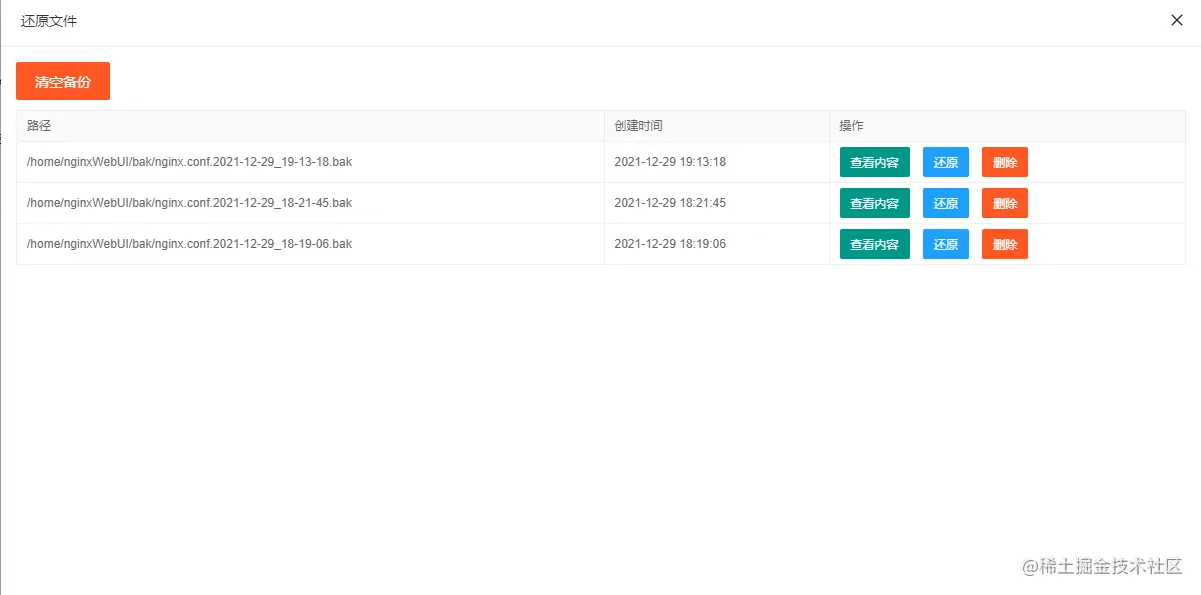Viewport: 1201px width, 595px height.
Task: Select the second backup file path row
Action: 183,202
